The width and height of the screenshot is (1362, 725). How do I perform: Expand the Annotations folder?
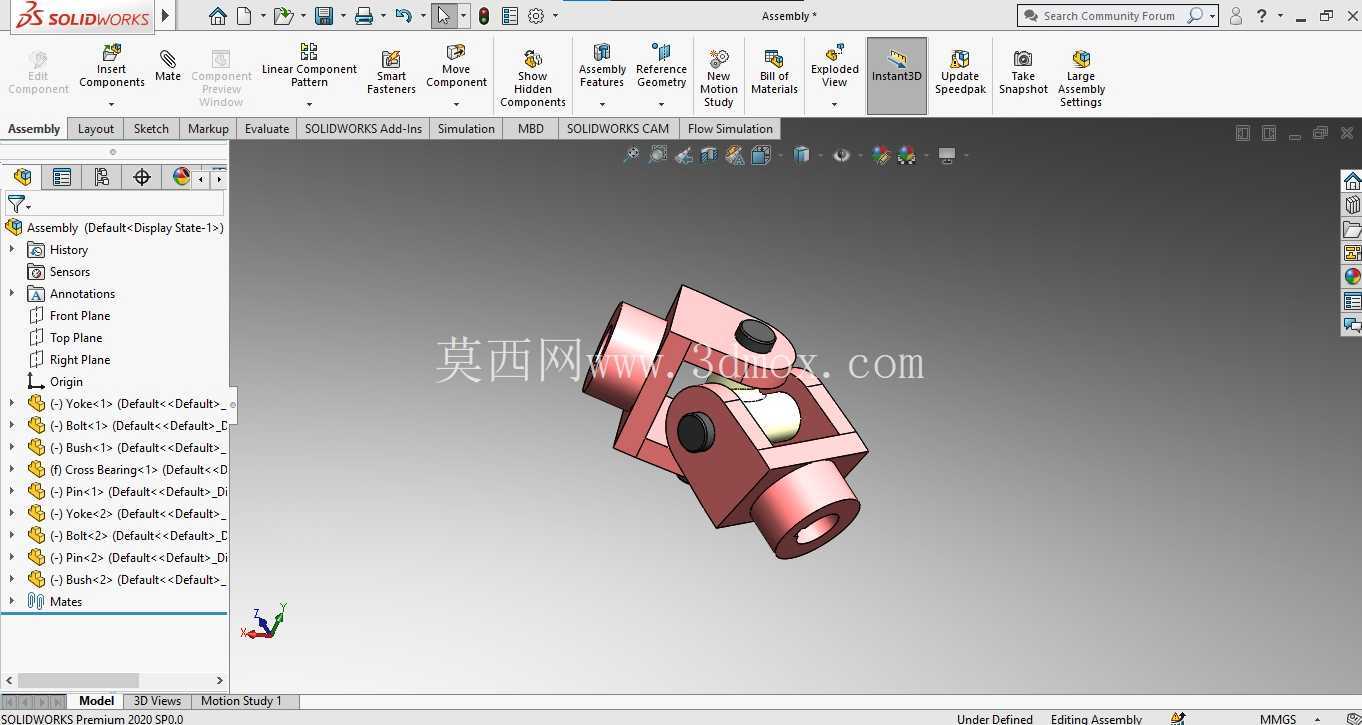pyautogui.click(x=12, y=293)
